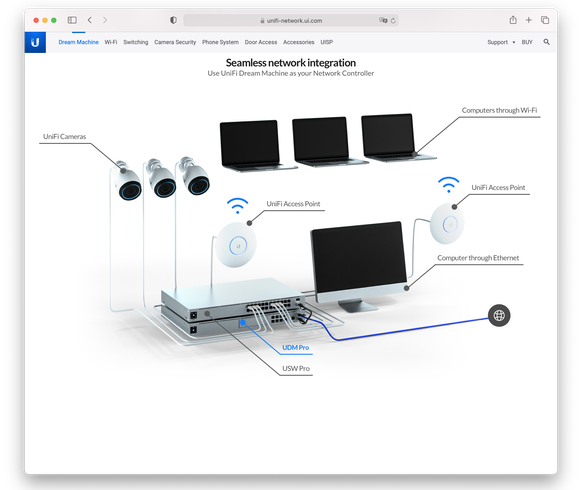Click the unifi-network.ui.com address bar
Viewport: 582px width, 490px height.
coord(291,20)
